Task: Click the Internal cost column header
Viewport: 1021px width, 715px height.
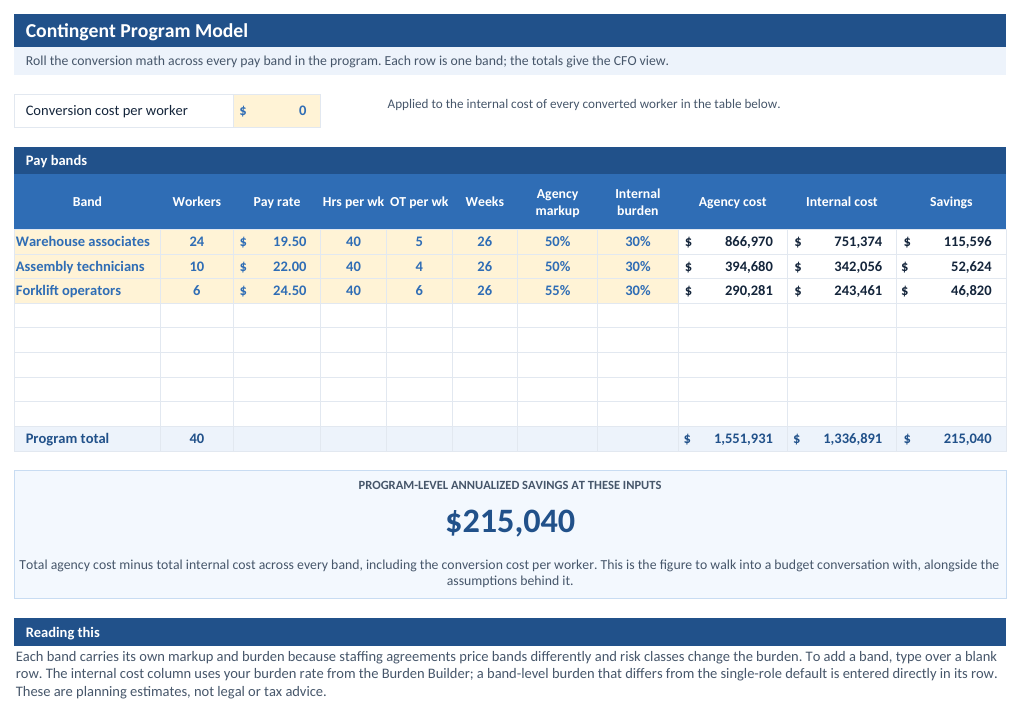Action: [842, 202]
